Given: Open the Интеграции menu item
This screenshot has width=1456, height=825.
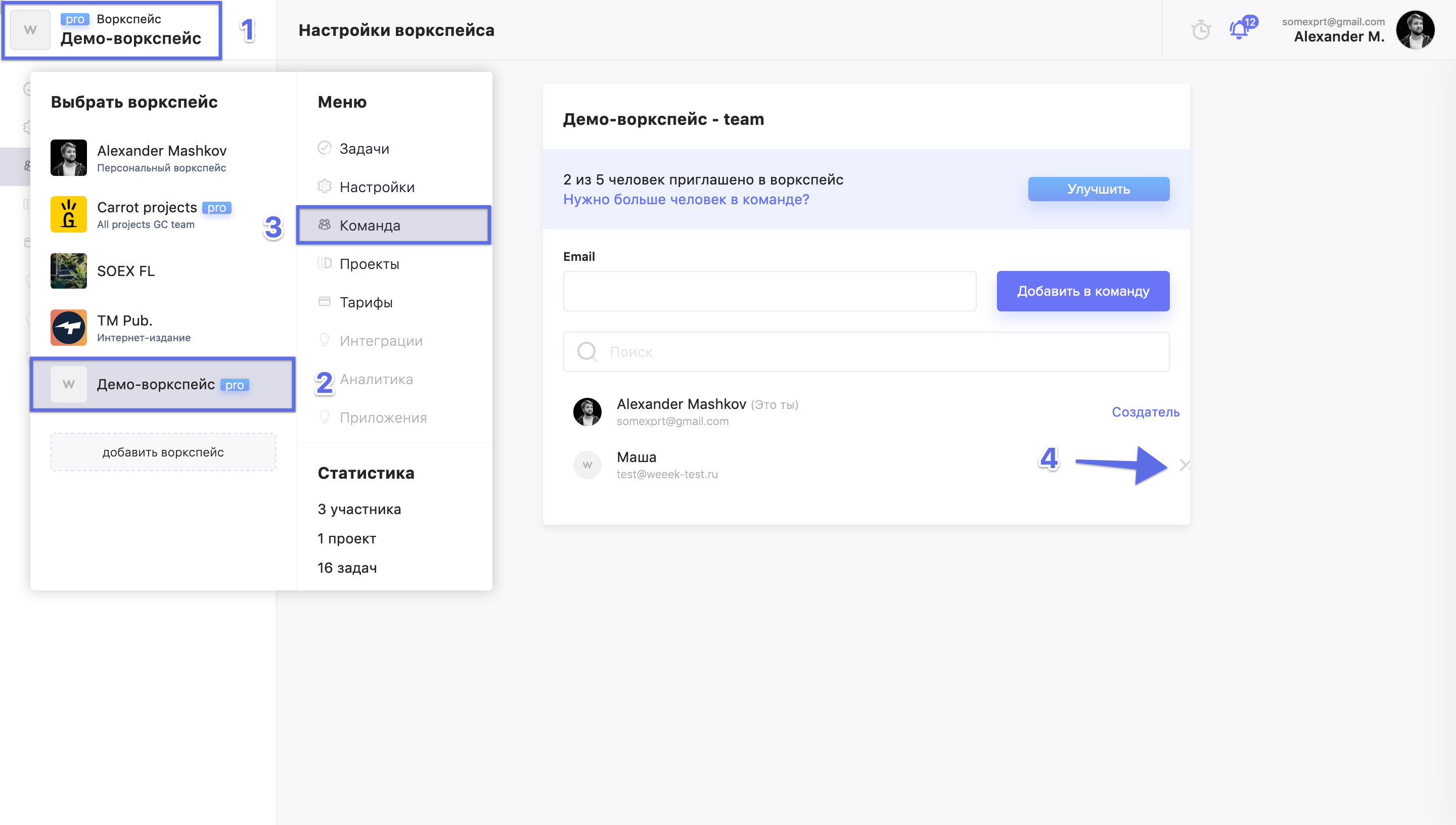Looking at the screenshot, I should 393,341.
